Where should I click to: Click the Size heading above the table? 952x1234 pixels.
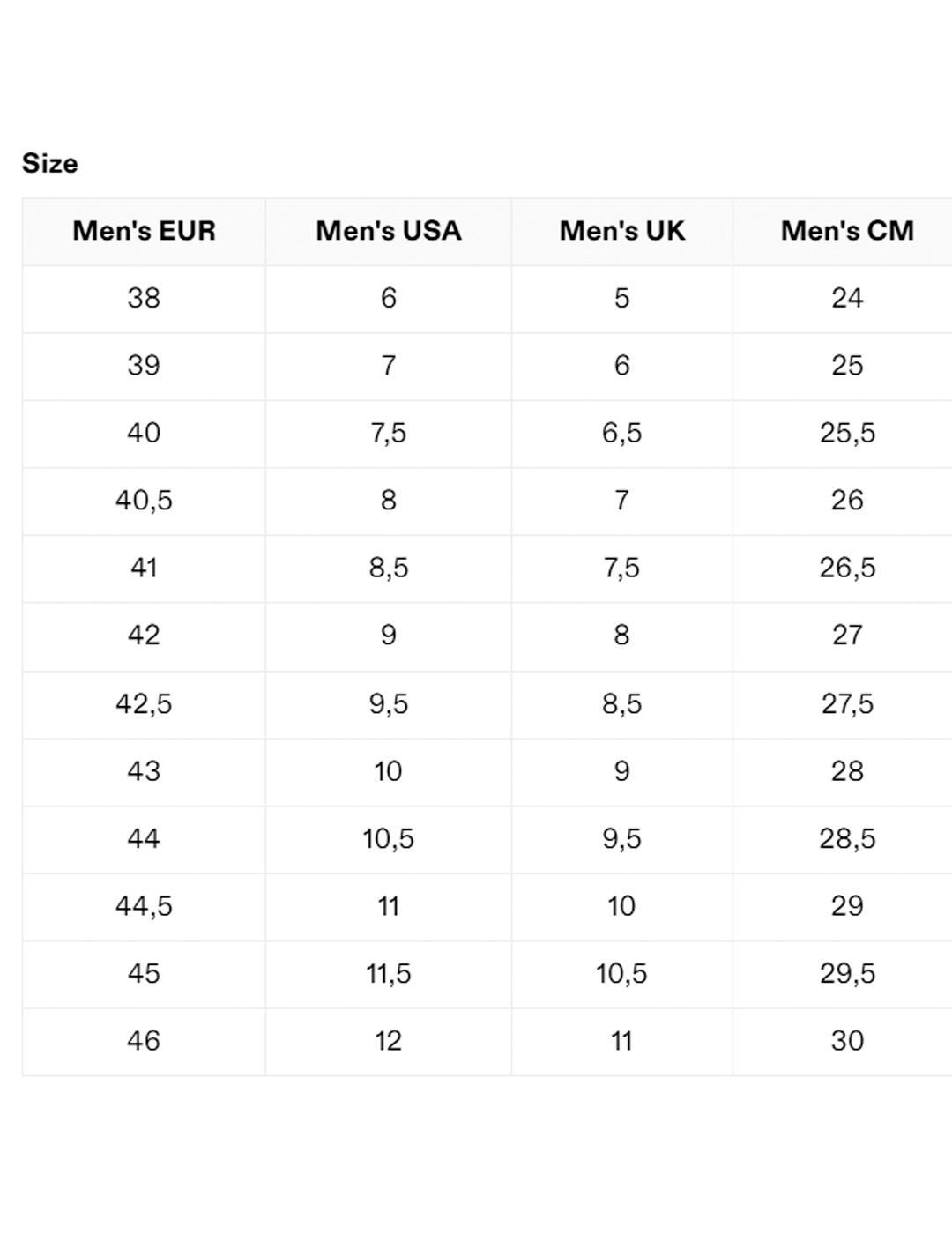point(50,164)
